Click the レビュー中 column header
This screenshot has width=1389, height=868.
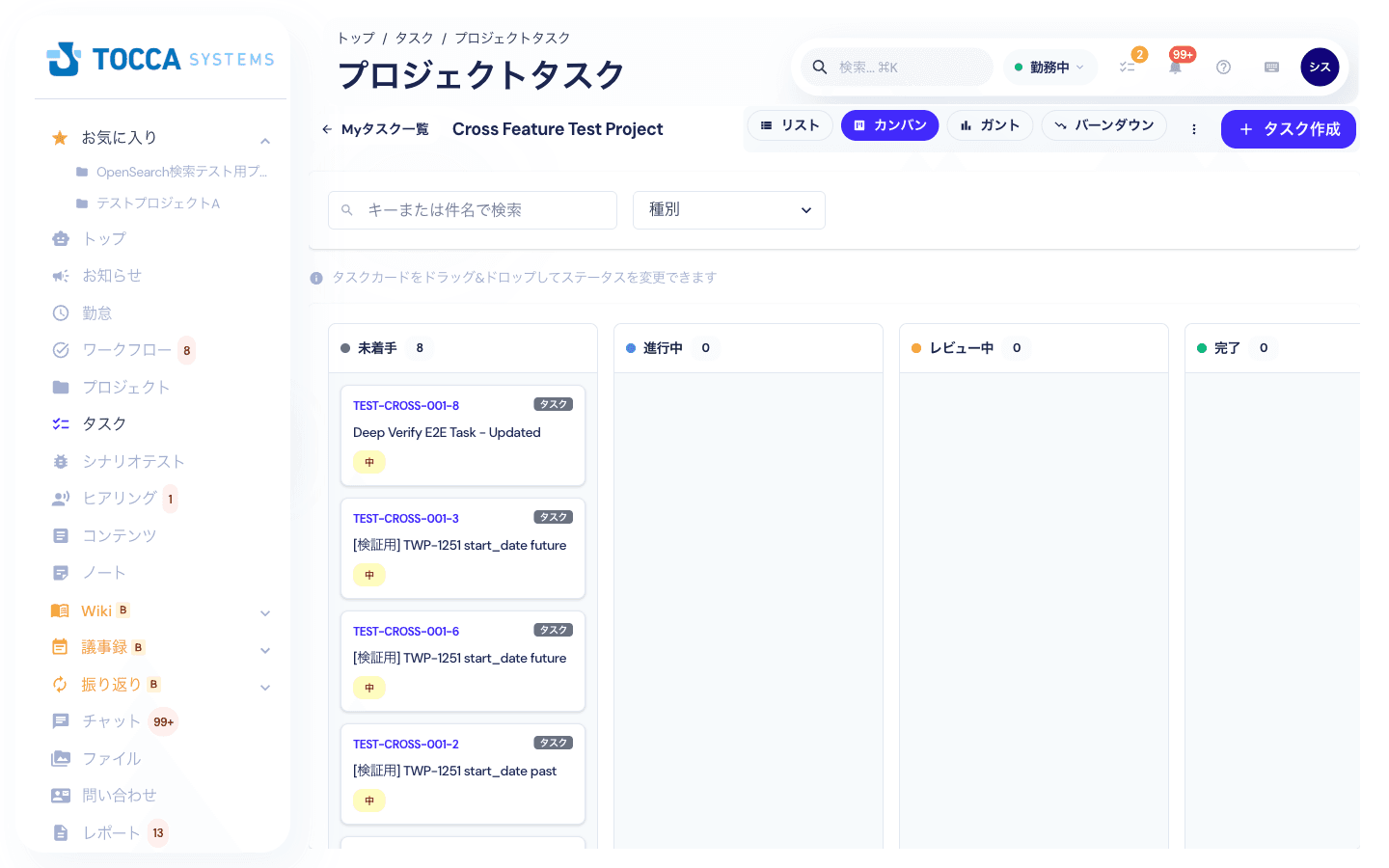pyautogui.click(x=1034, y=348)
